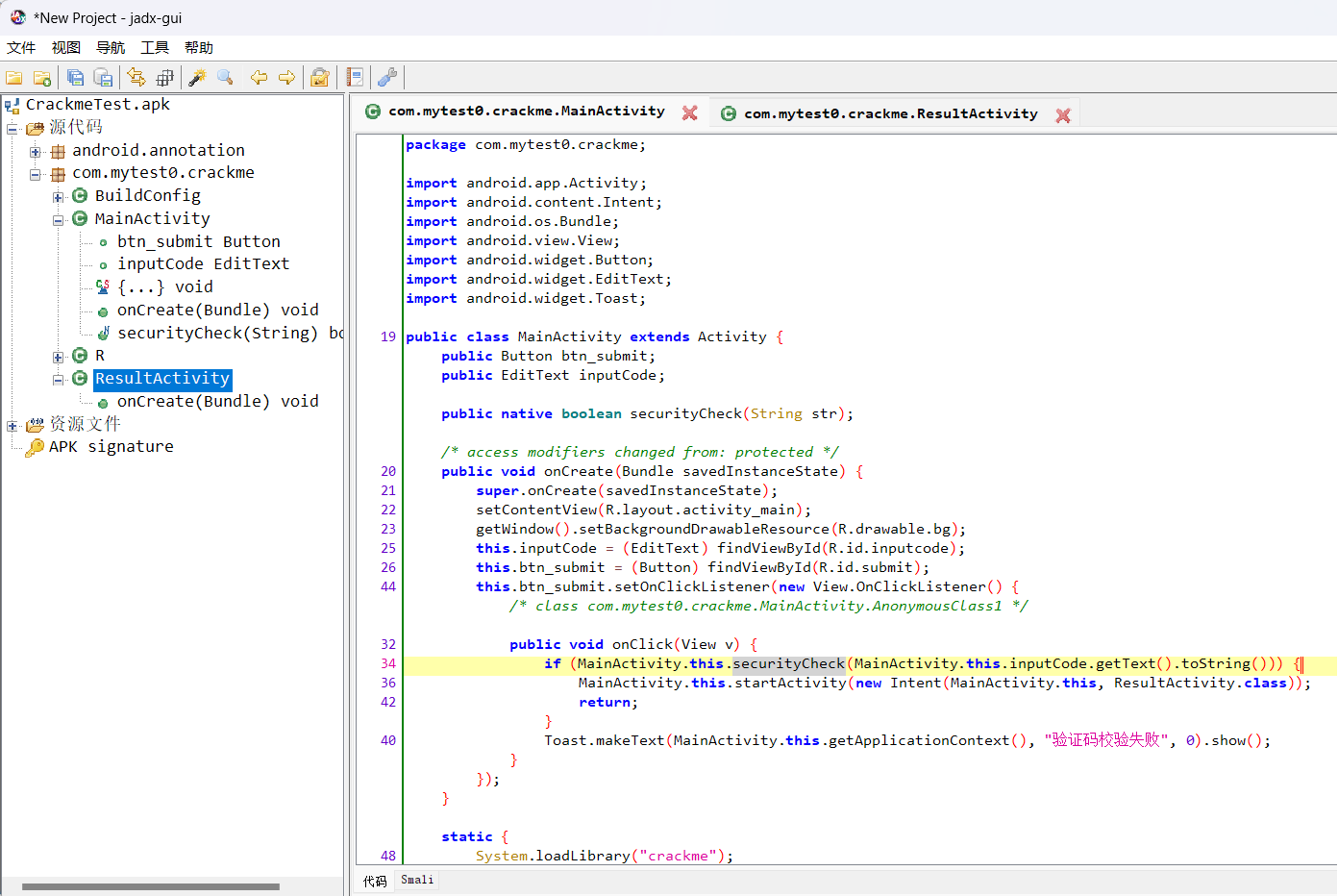The width and height of the screenshot is (1338, 896).
Task: Select securityCheck(String) in tree
Action: pos(230,333)
